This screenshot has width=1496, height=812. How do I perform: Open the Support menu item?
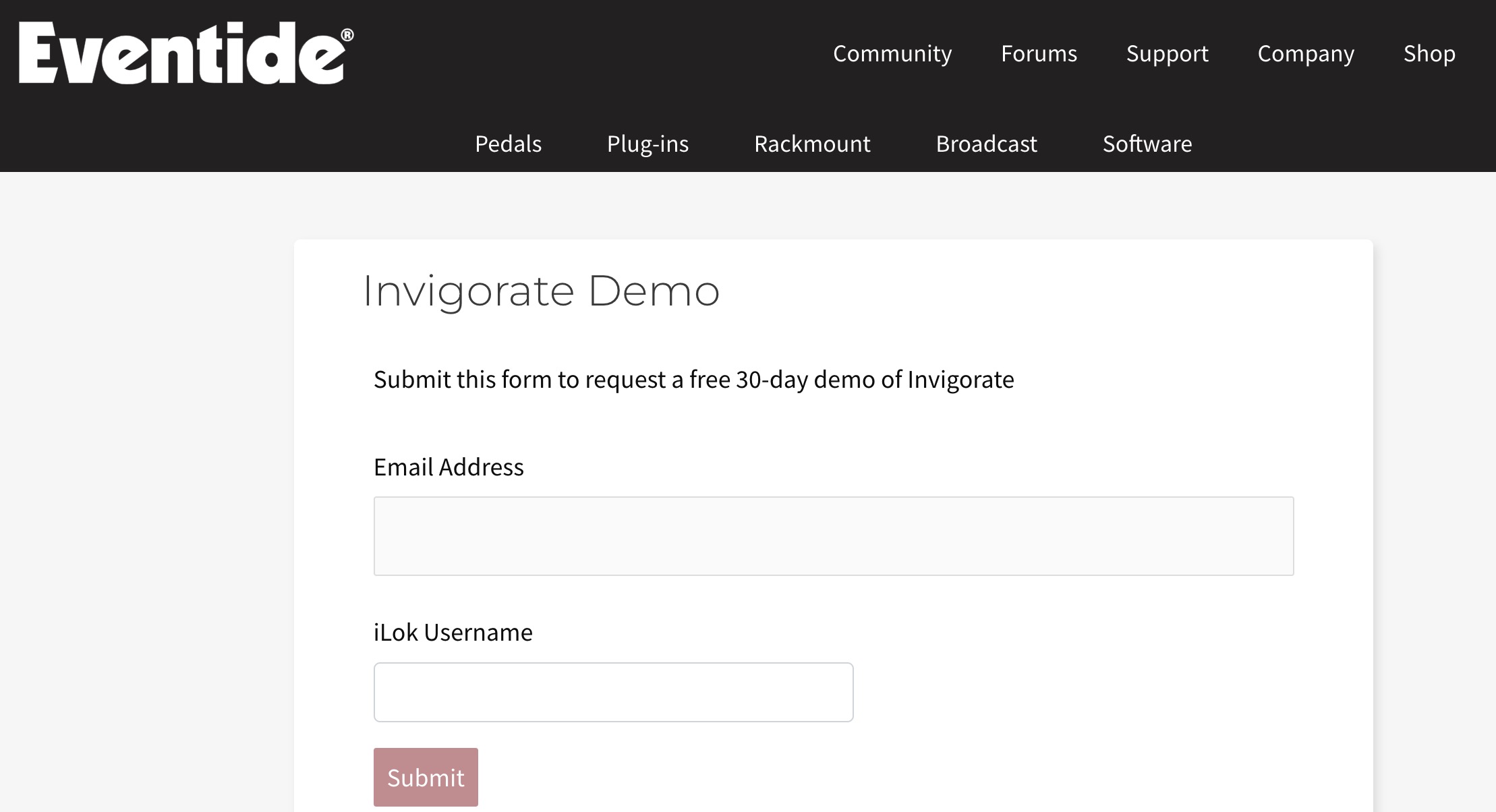(x=1167, y=53)
